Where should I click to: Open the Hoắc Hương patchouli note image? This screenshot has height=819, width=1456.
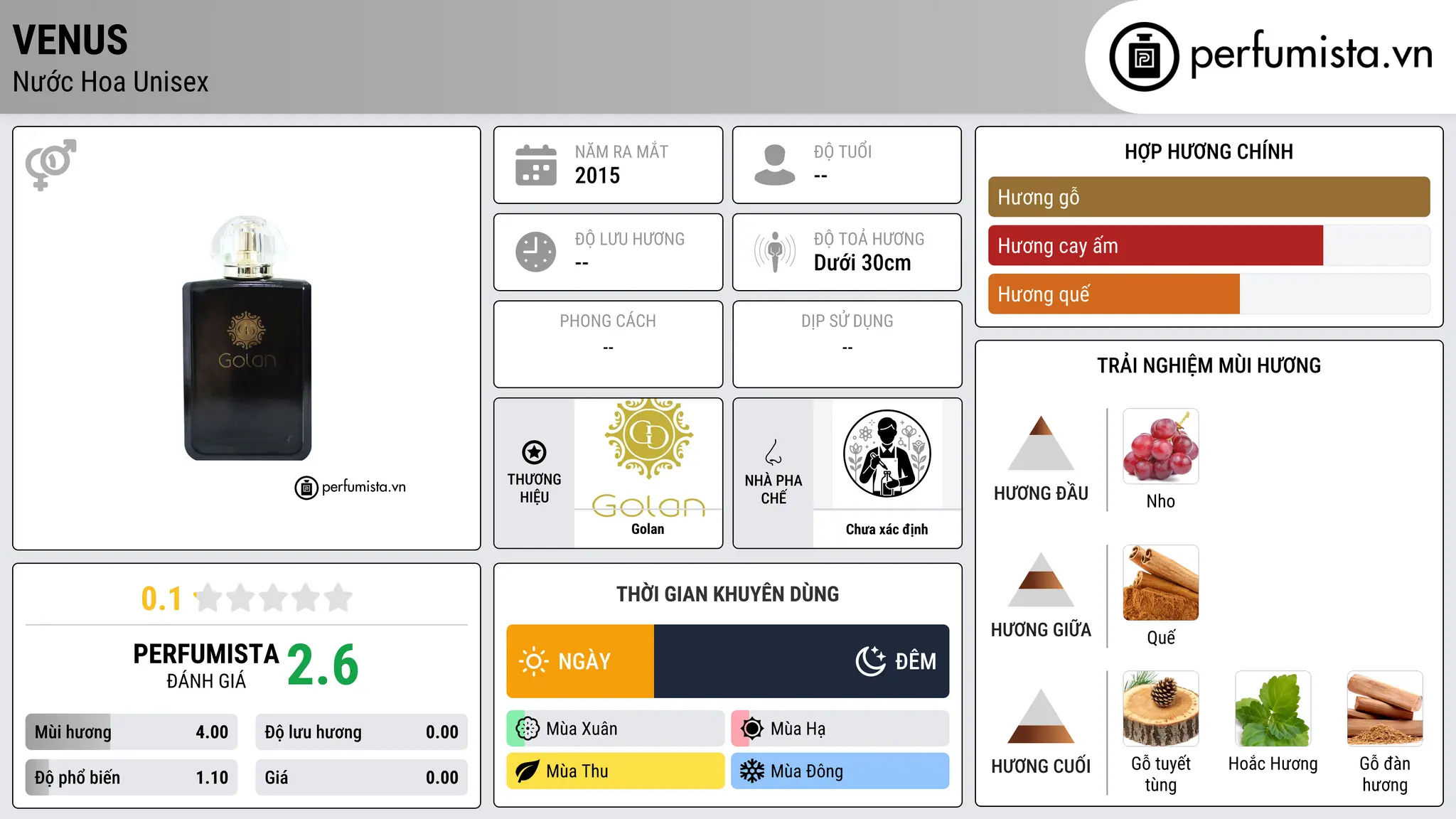click(x=1273, y=709)
